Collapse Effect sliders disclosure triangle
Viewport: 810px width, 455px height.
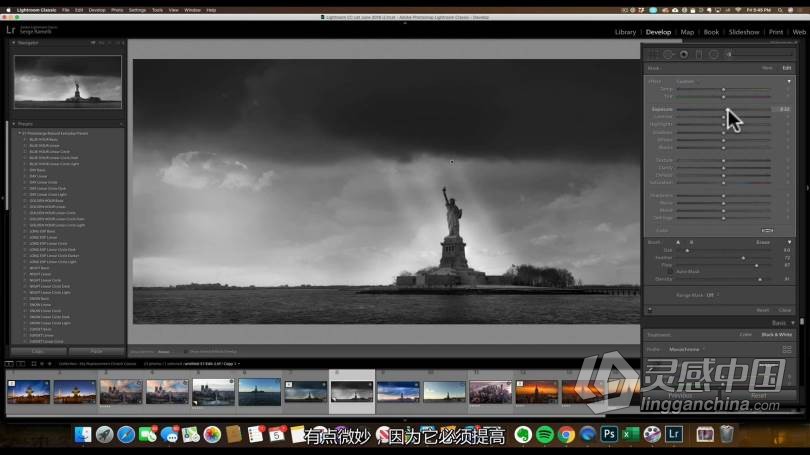(x=789, y=82)
